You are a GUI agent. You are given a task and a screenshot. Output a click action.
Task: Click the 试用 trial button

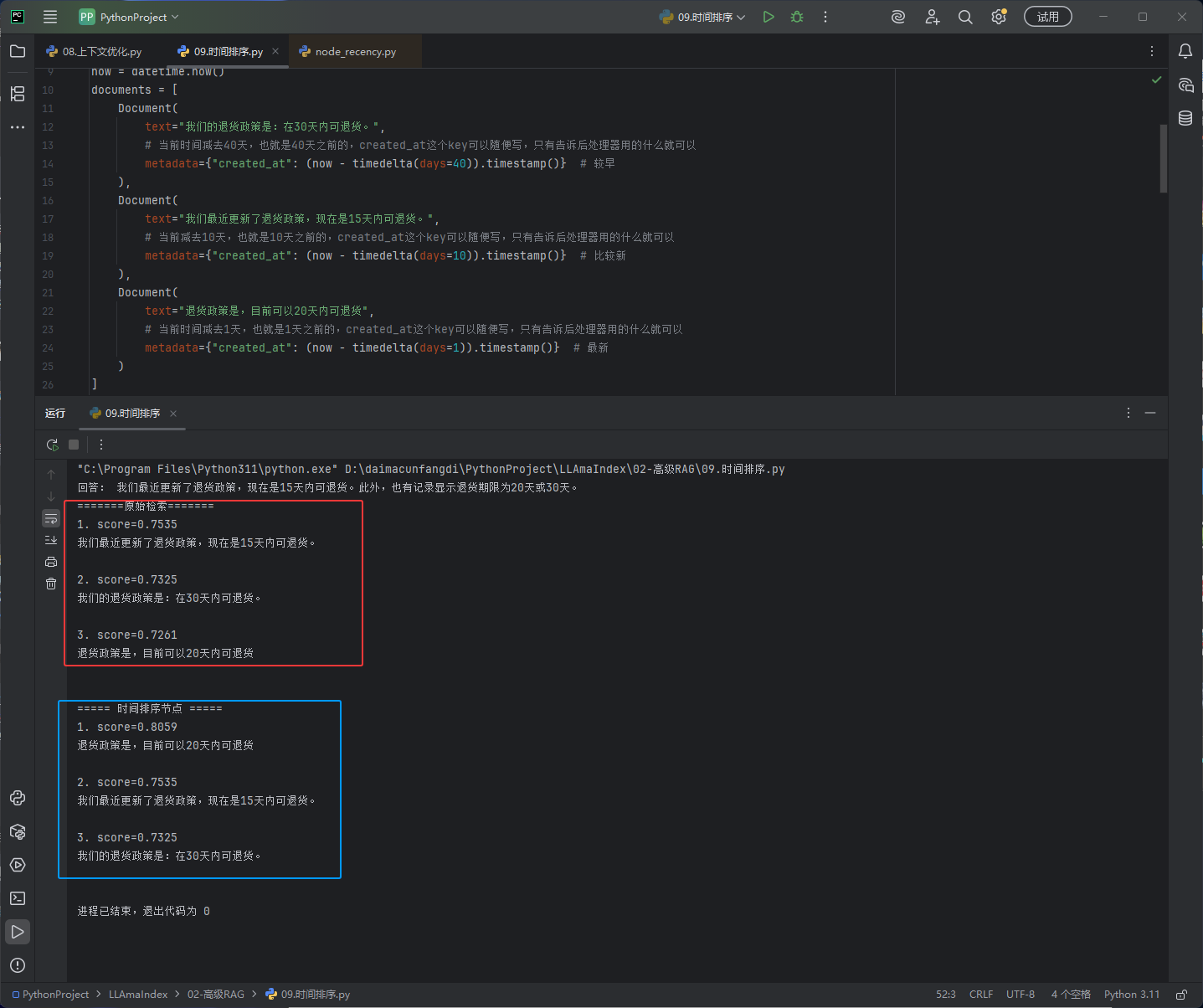[1048, 17]
